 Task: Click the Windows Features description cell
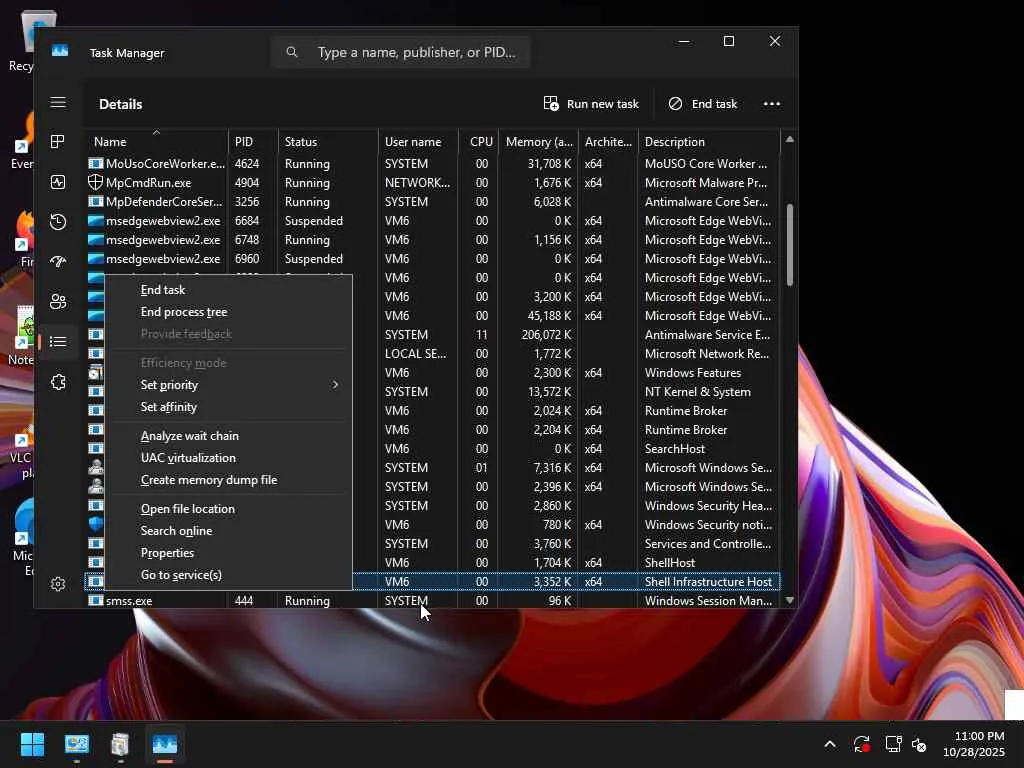[x=692, y=373]
